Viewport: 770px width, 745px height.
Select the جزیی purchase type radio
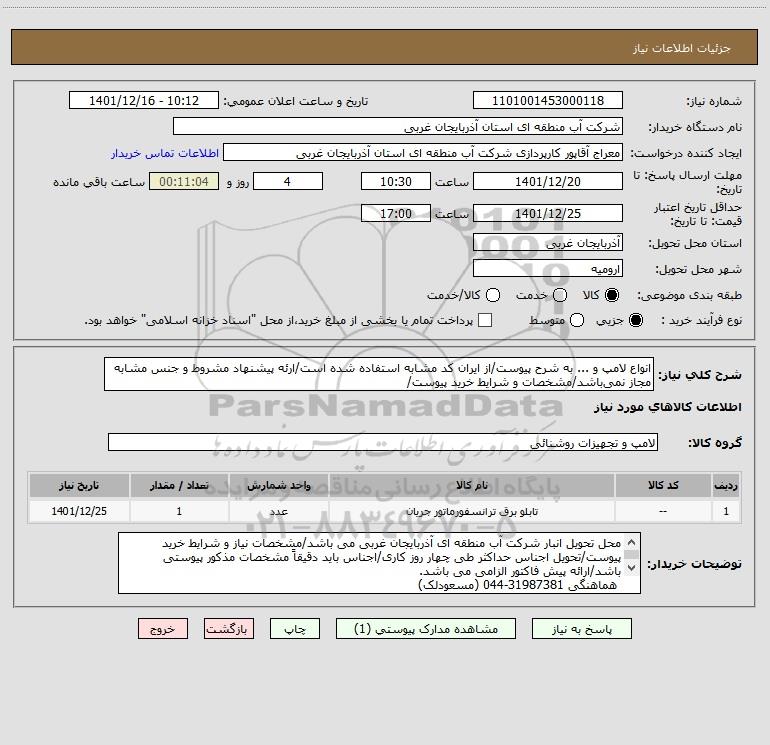pyautogui.click(x=636, y=320)
